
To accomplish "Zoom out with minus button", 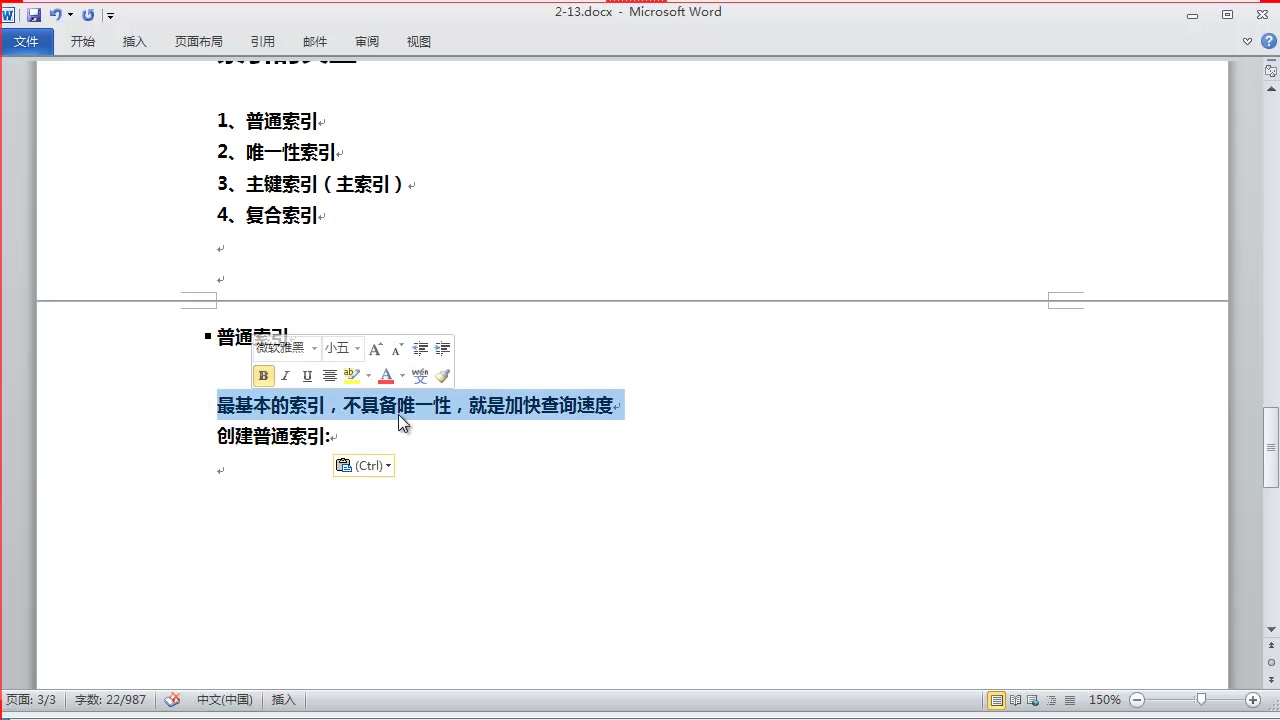I will click(x=1137, y=700).
